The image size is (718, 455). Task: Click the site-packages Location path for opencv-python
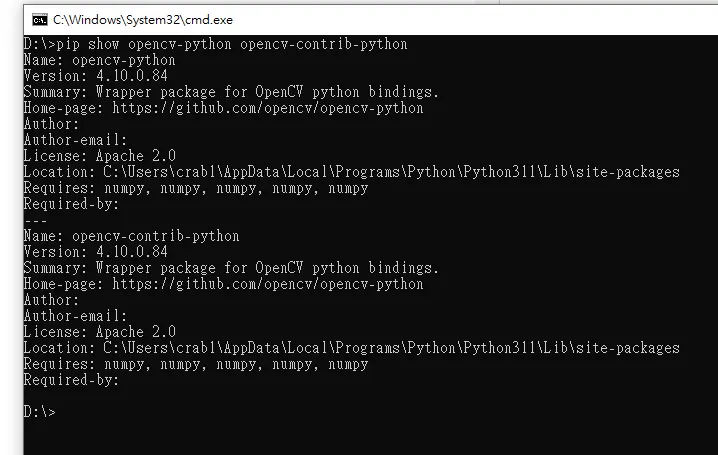click(x=391, y=172)
